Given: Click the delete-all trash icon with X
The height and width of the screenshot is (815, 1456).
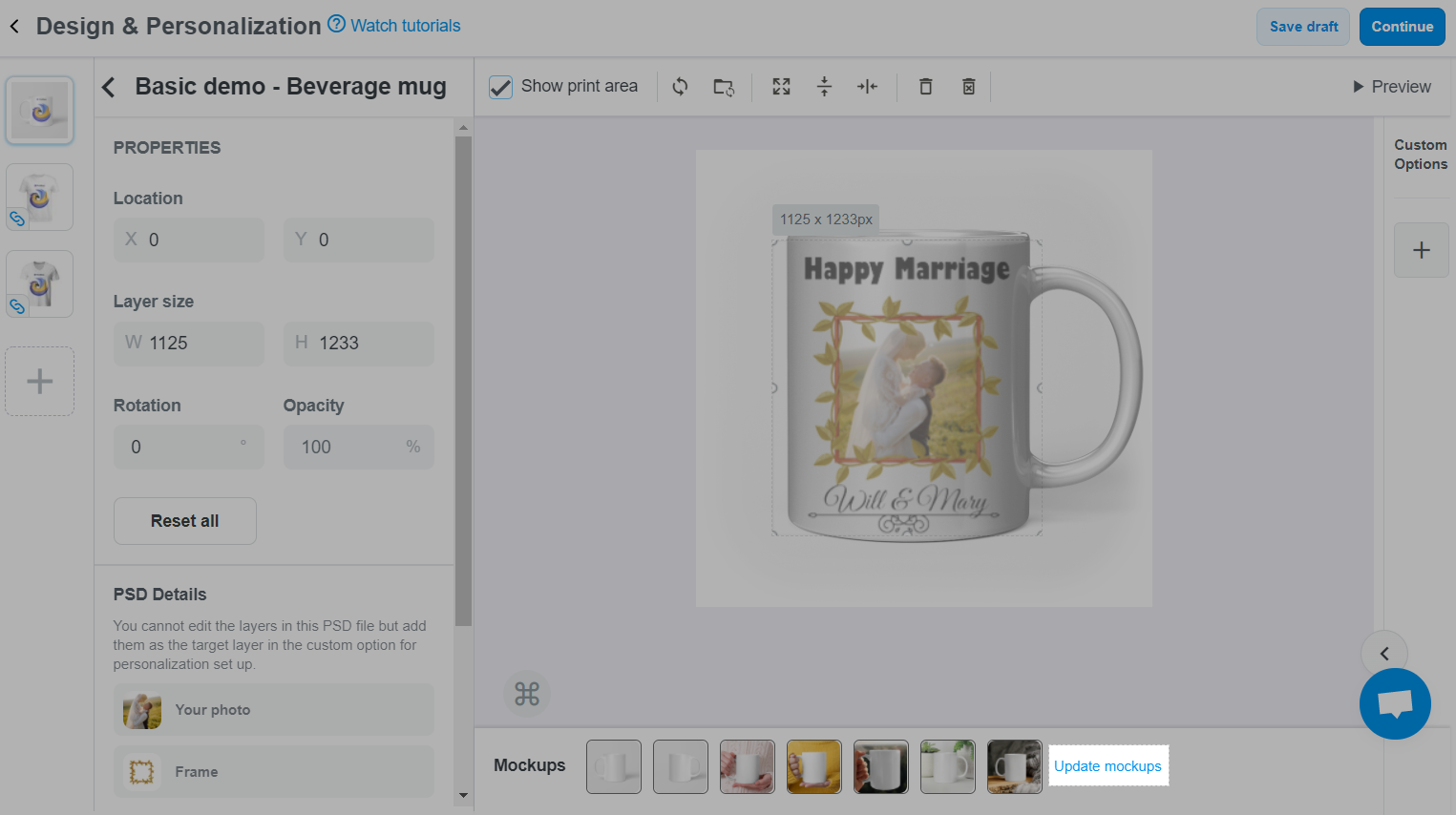Looking at the screenshot, I should [x=968, y=87].
